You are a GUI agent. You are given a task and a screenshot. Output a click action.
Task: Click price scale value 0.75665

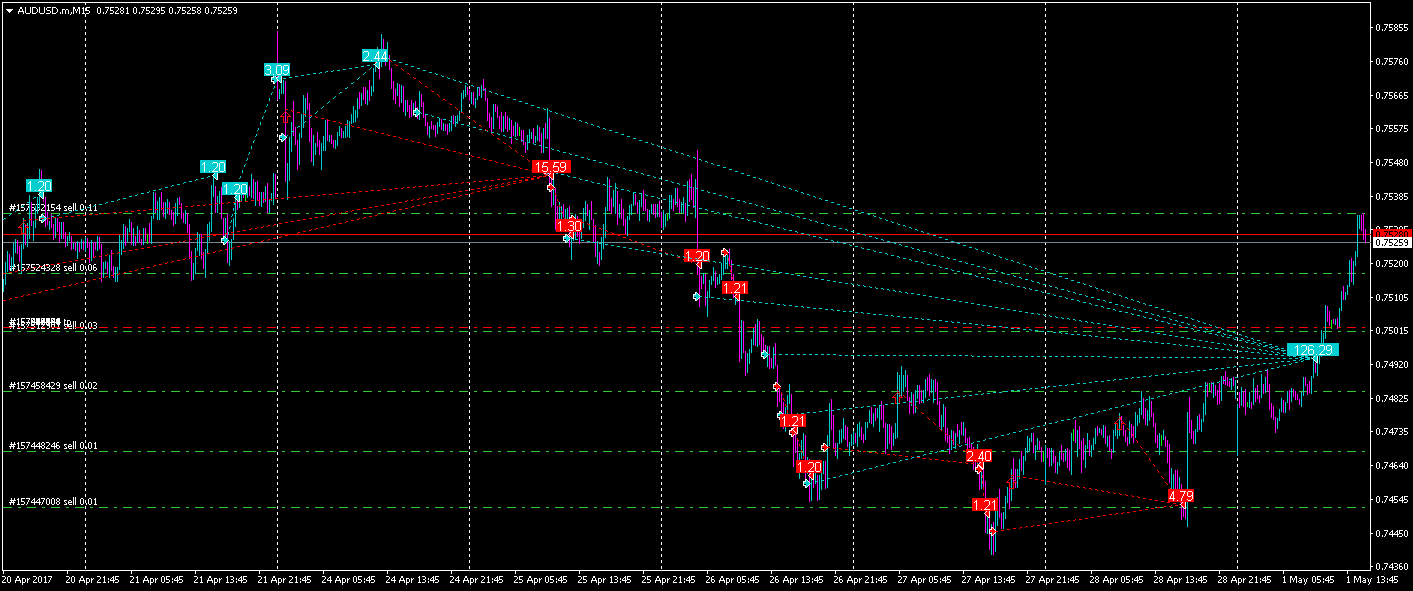point(1391,96)
